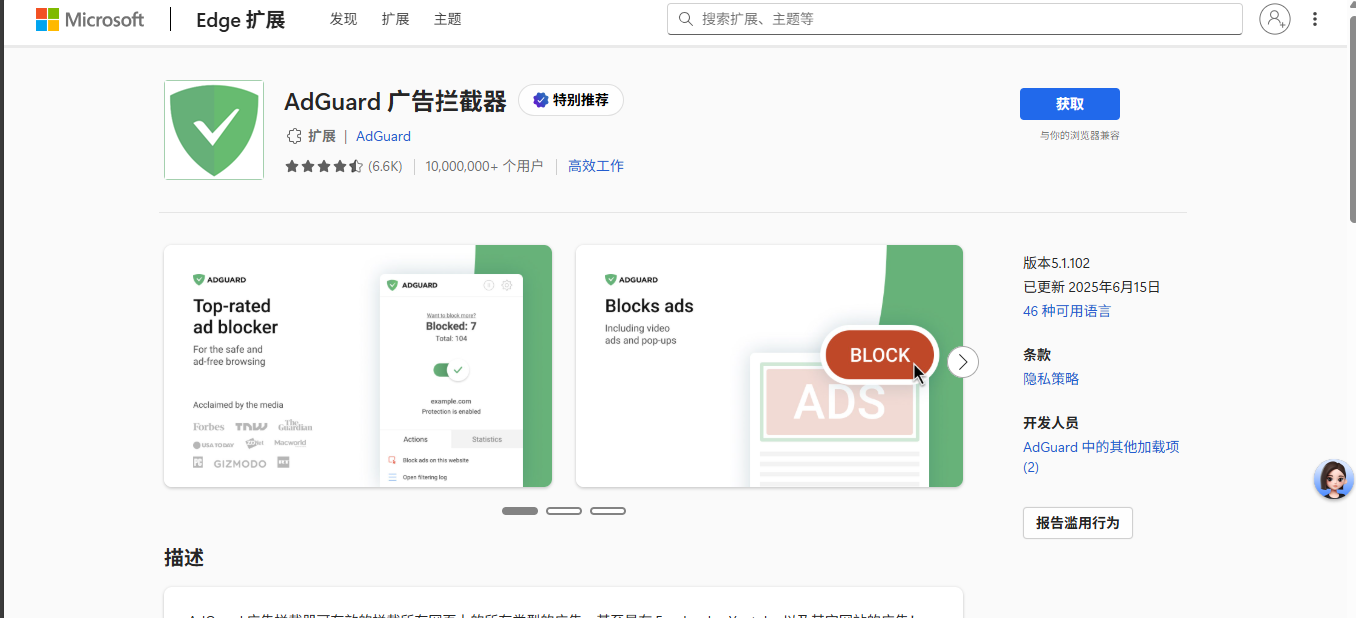Open the 隐私策略 link

tap(1051, 379)
